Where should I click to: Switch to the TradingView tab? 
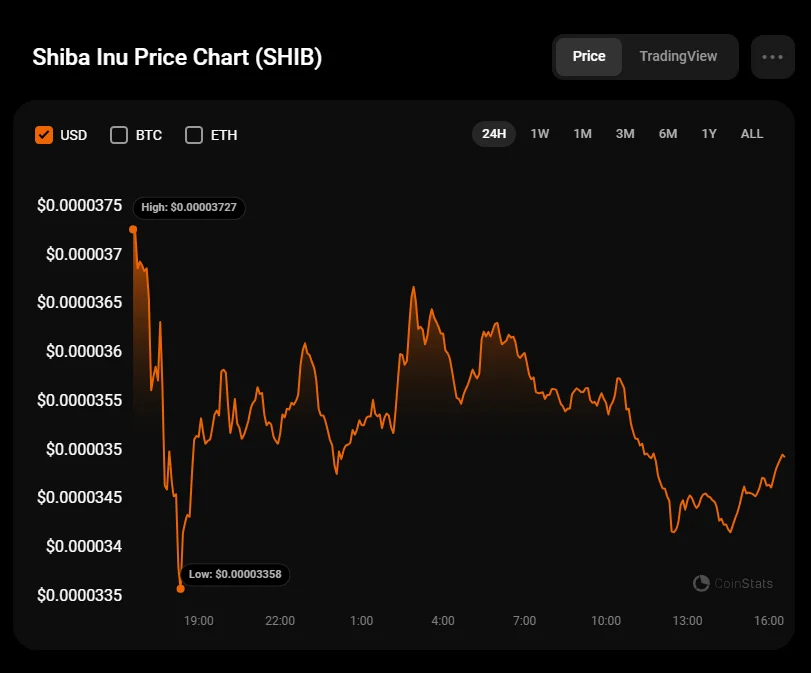[678, 56]
